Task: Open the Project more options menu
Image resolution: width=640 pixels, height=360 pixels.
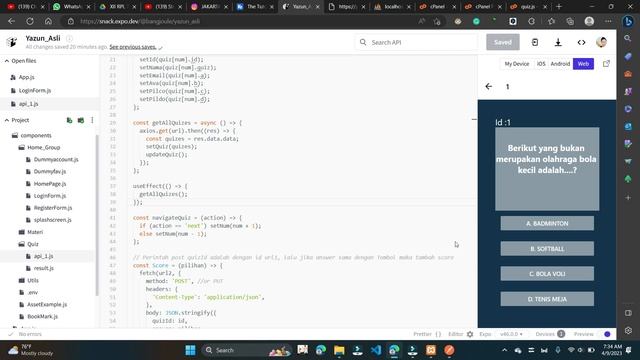Action: click(x=92, y=120)
